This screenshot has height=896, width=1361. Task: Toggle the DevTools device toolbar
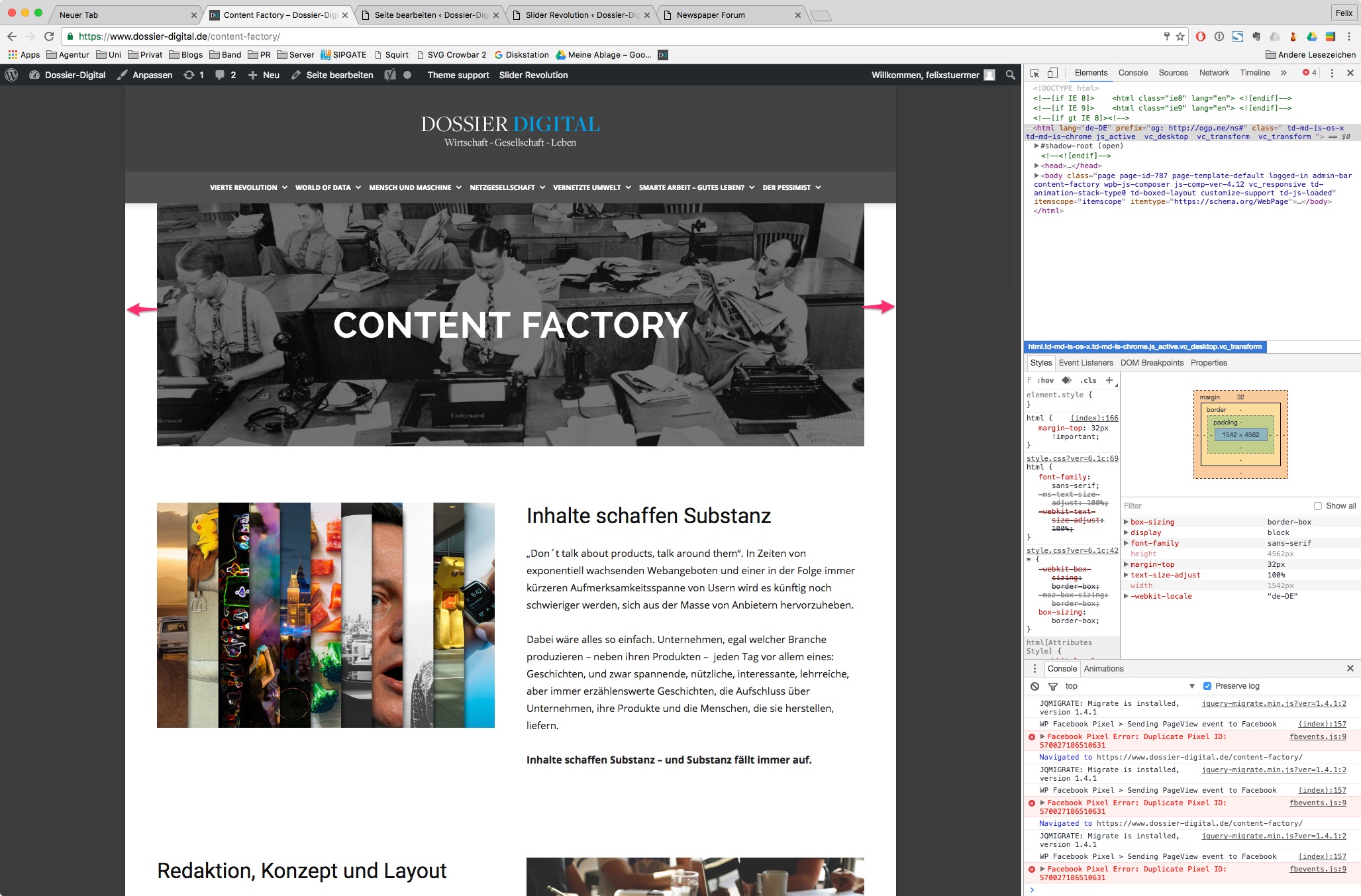click(1052, 73)
